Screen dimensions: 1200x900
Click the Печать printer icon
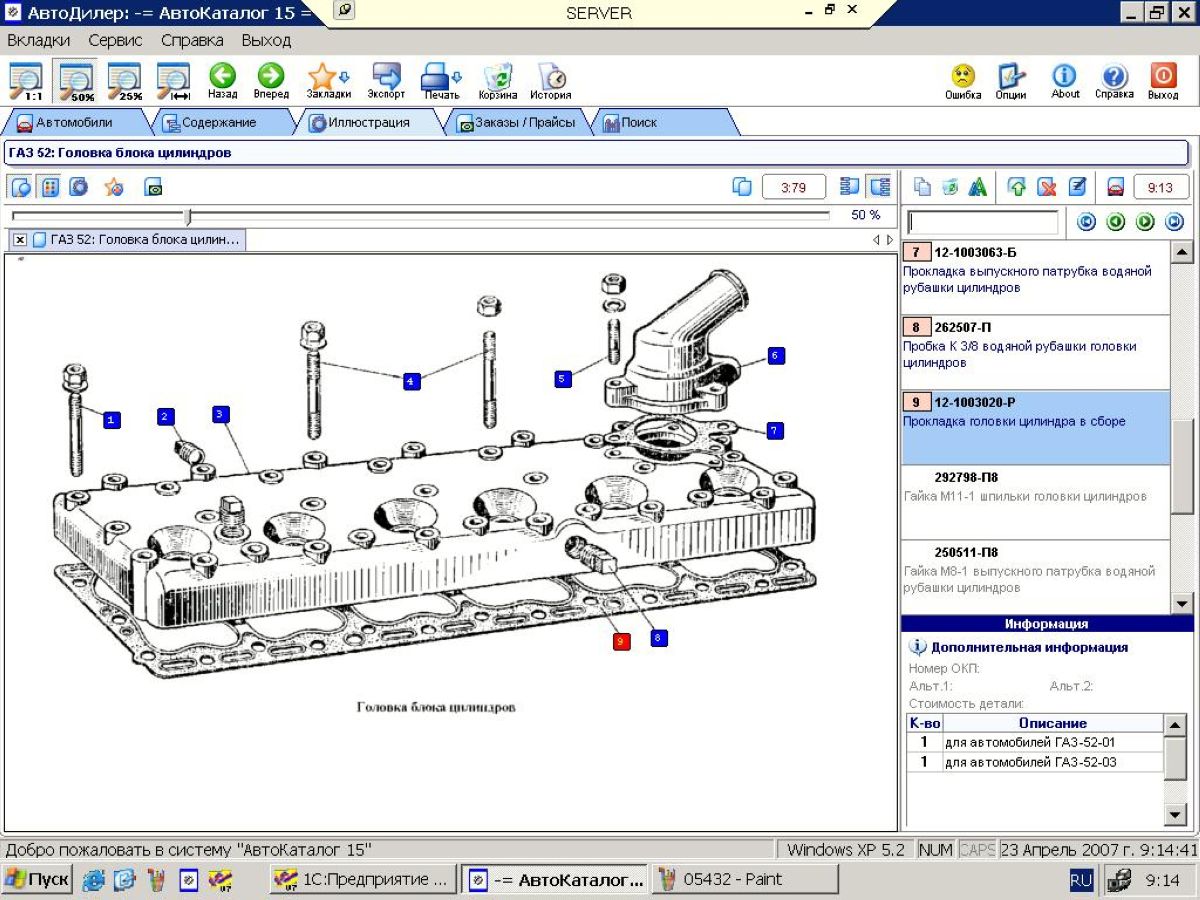pyautogui.click(x=441, y=81)
